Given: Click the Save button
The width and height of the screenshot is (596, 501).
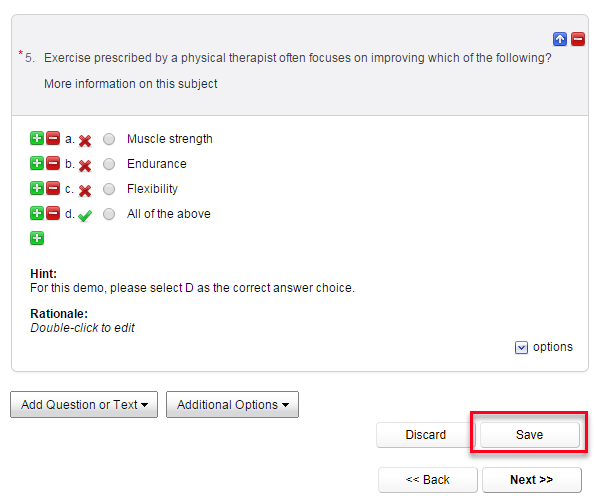Looking at the screenshot, I should point(529,434).
